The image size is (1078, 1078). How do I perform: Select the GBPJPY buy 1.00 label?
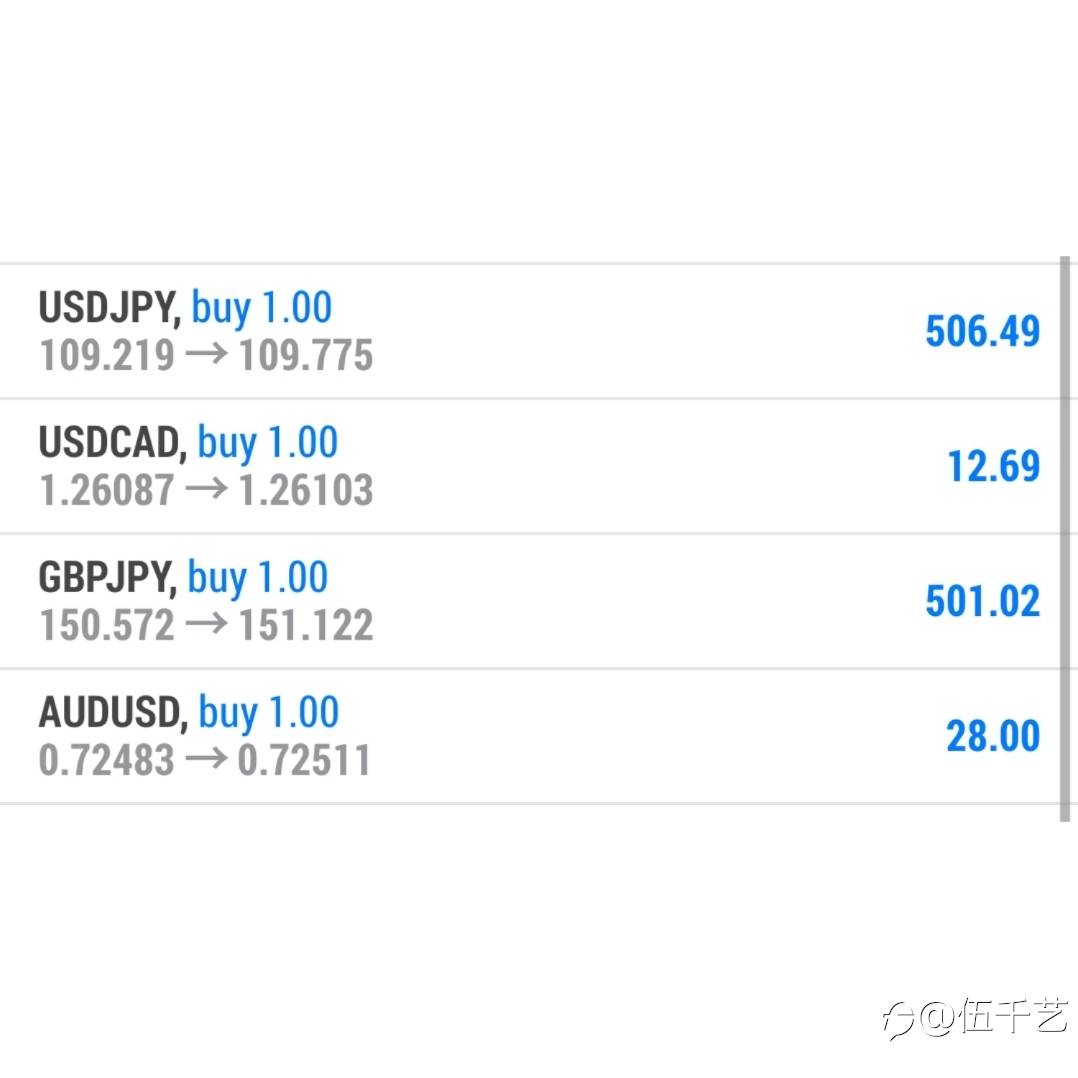258,578
